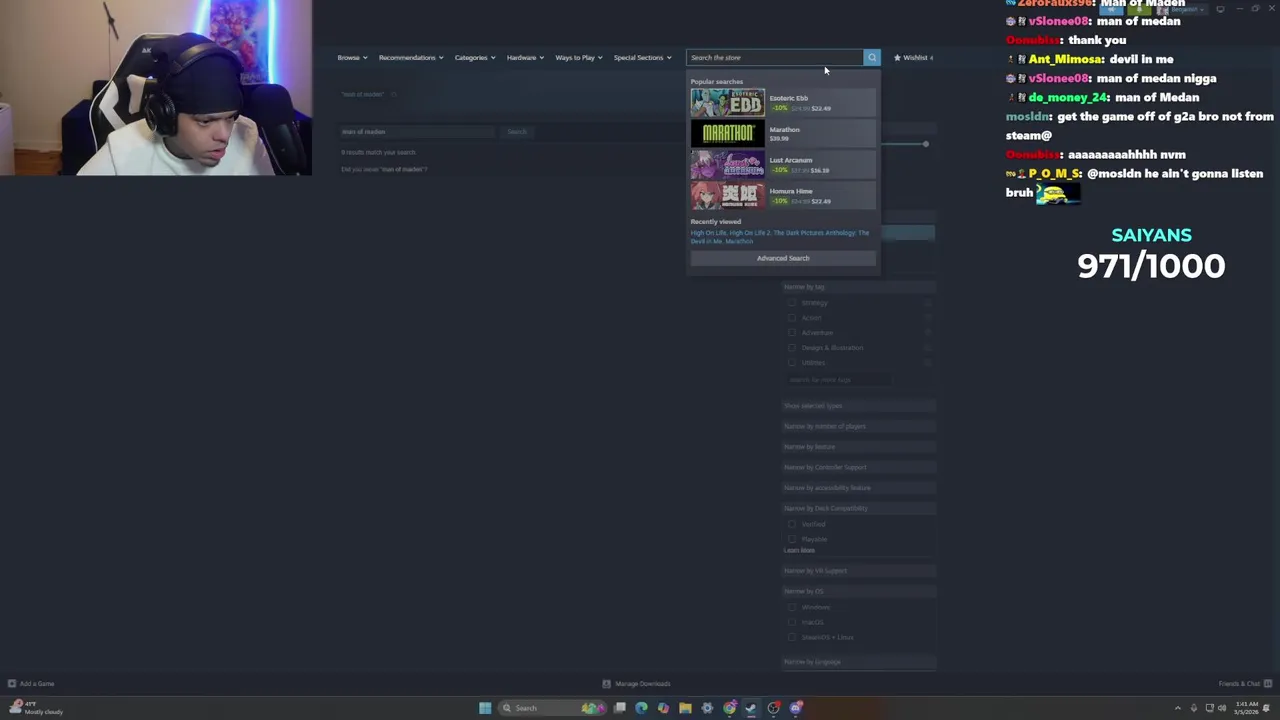Click the Search the store input field
Screen dimensions: 1280x720
click(774, 58)
